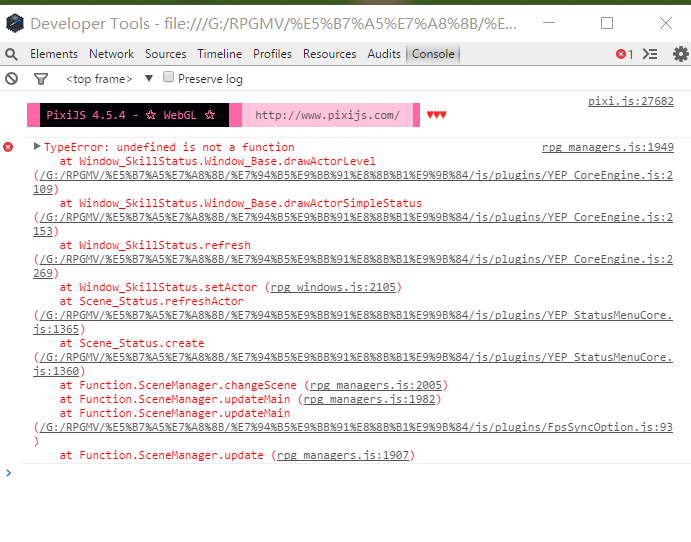
Task: Switch to the Audits tab
Action: (x=384, y=54)
